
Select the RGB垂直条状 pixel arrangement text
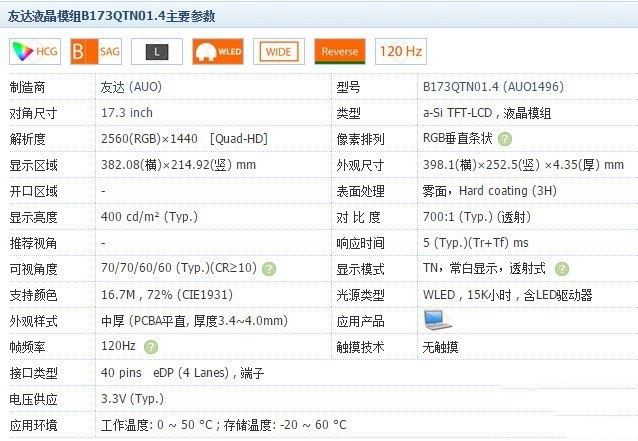coord(458,138)
